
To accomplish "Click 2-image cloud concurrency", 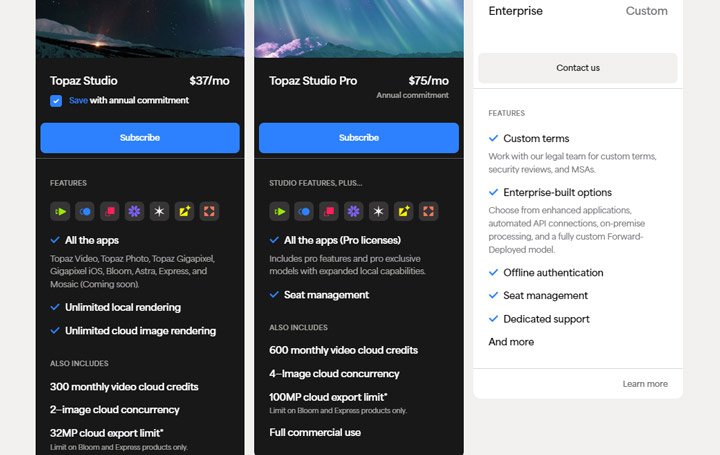I will point(114,410).
